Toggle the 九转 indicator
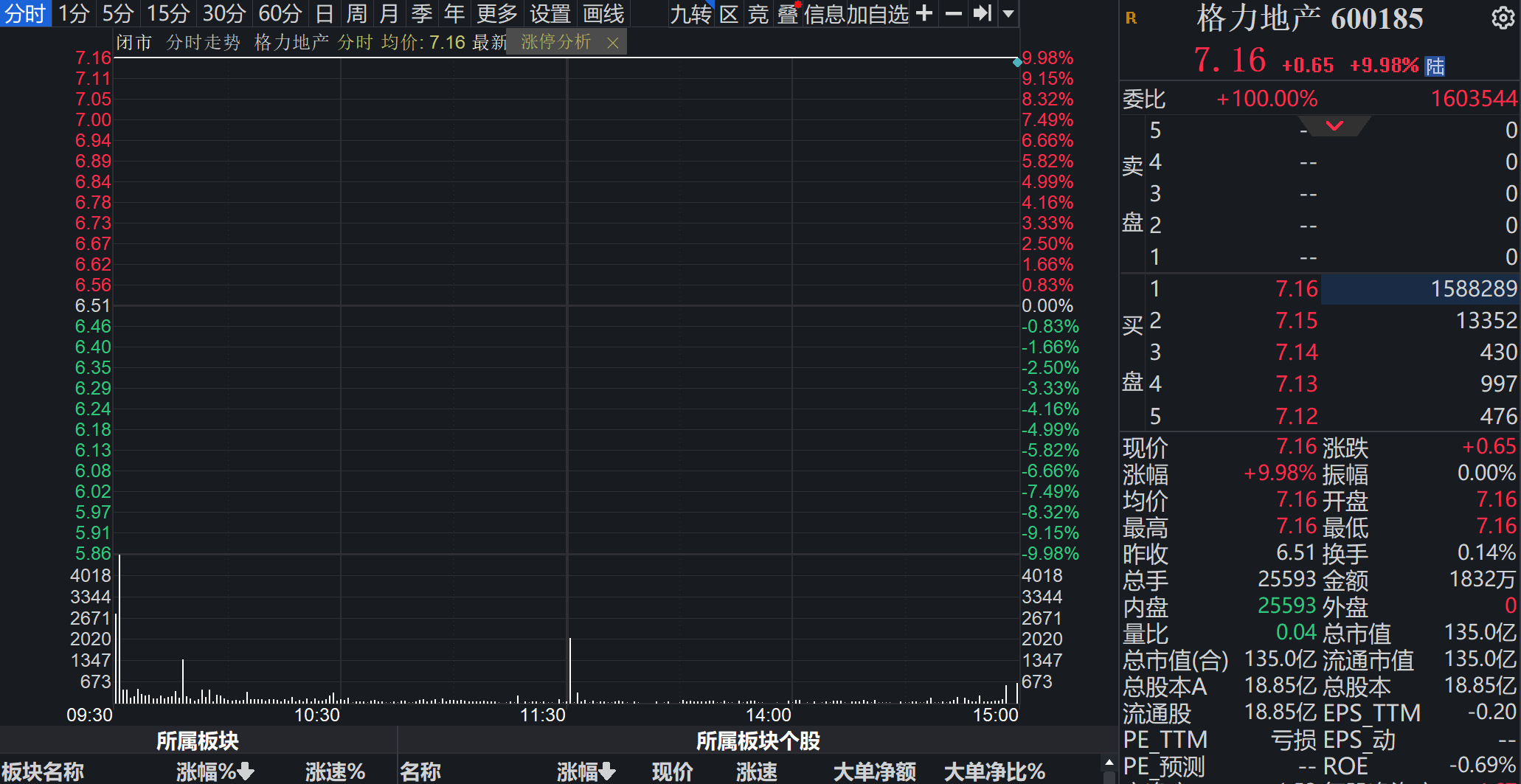Image resolution: width=1521 pixels, height=784 pixels. pyautogui.click(x=691, y=14)
